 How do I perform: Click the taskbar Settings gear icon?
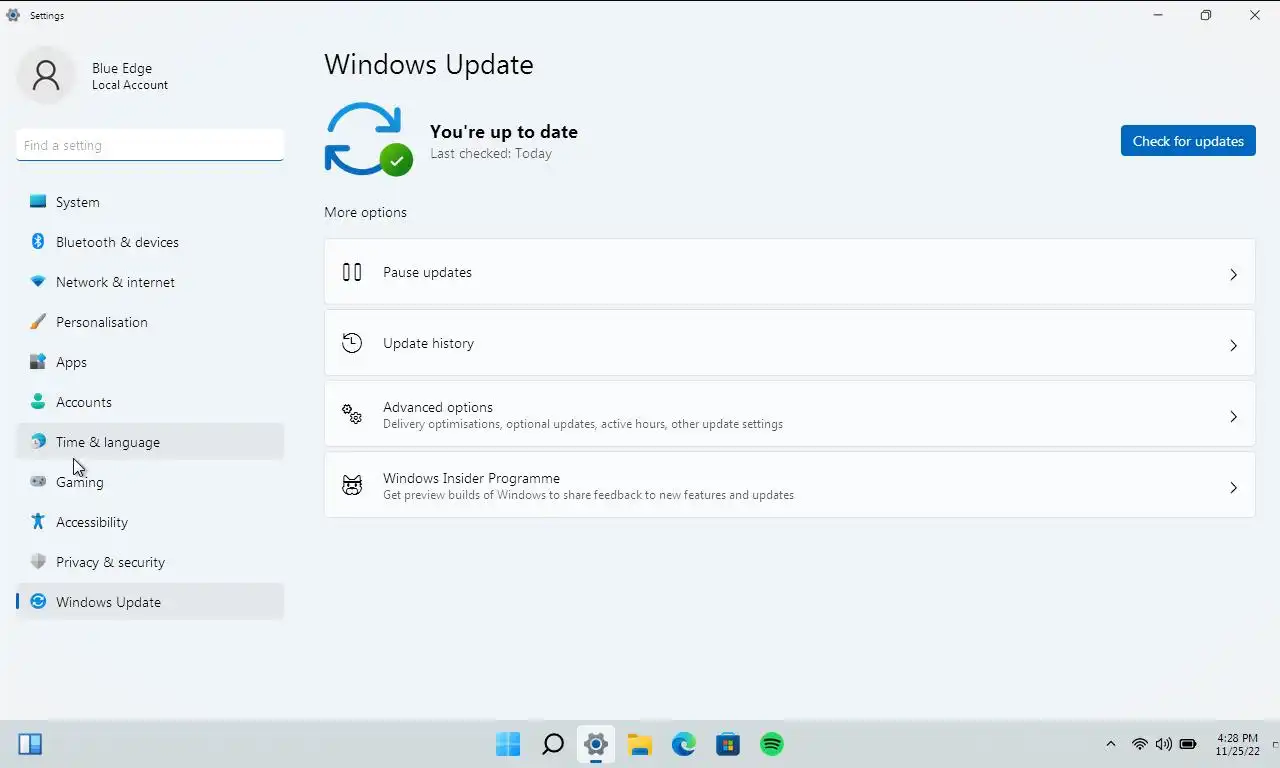[x=596, y=744]
